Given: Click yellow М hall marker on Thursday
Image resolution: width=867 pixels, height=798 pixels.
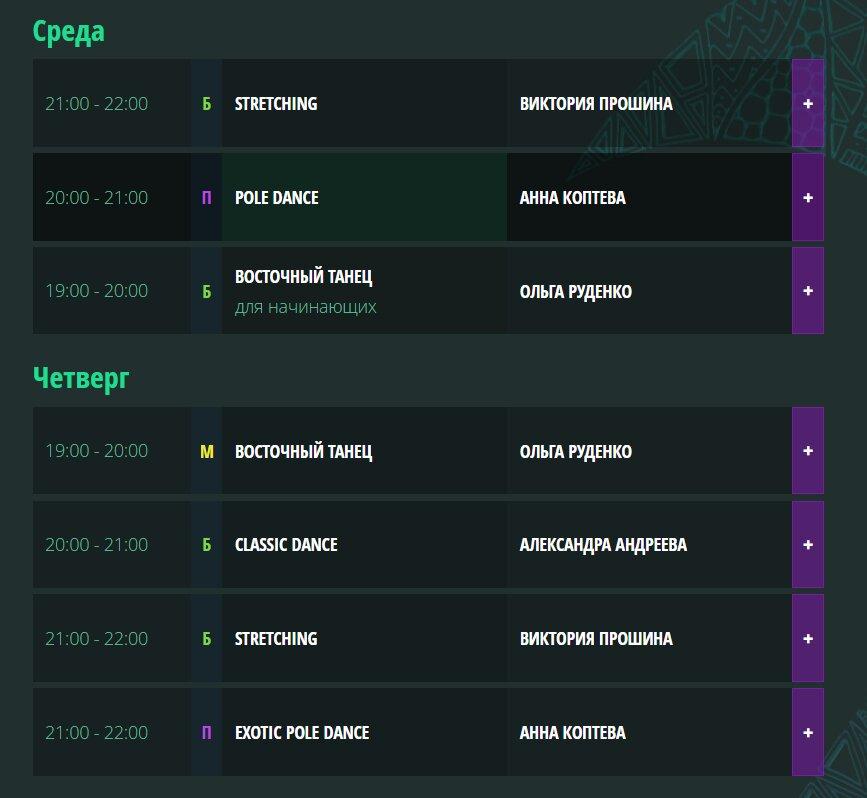Looking at the screenshot, I should (207, 451).
